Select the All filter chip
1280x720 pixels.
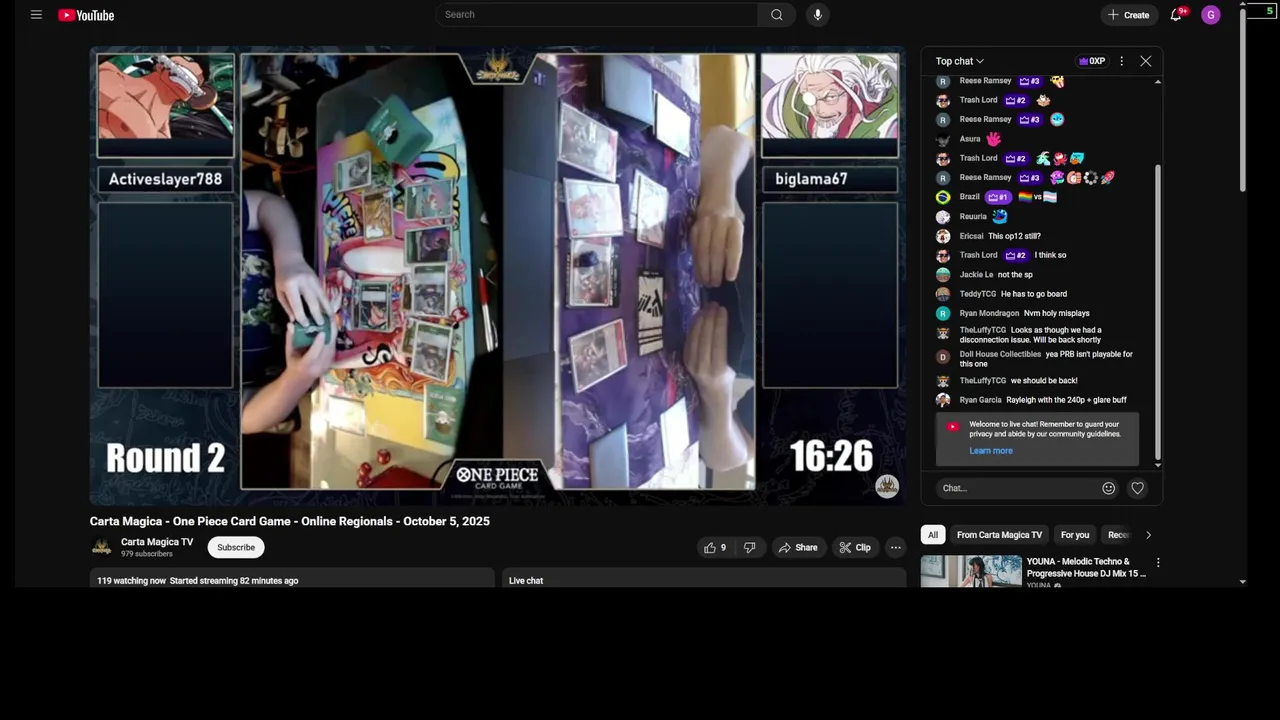click(933, 535)
